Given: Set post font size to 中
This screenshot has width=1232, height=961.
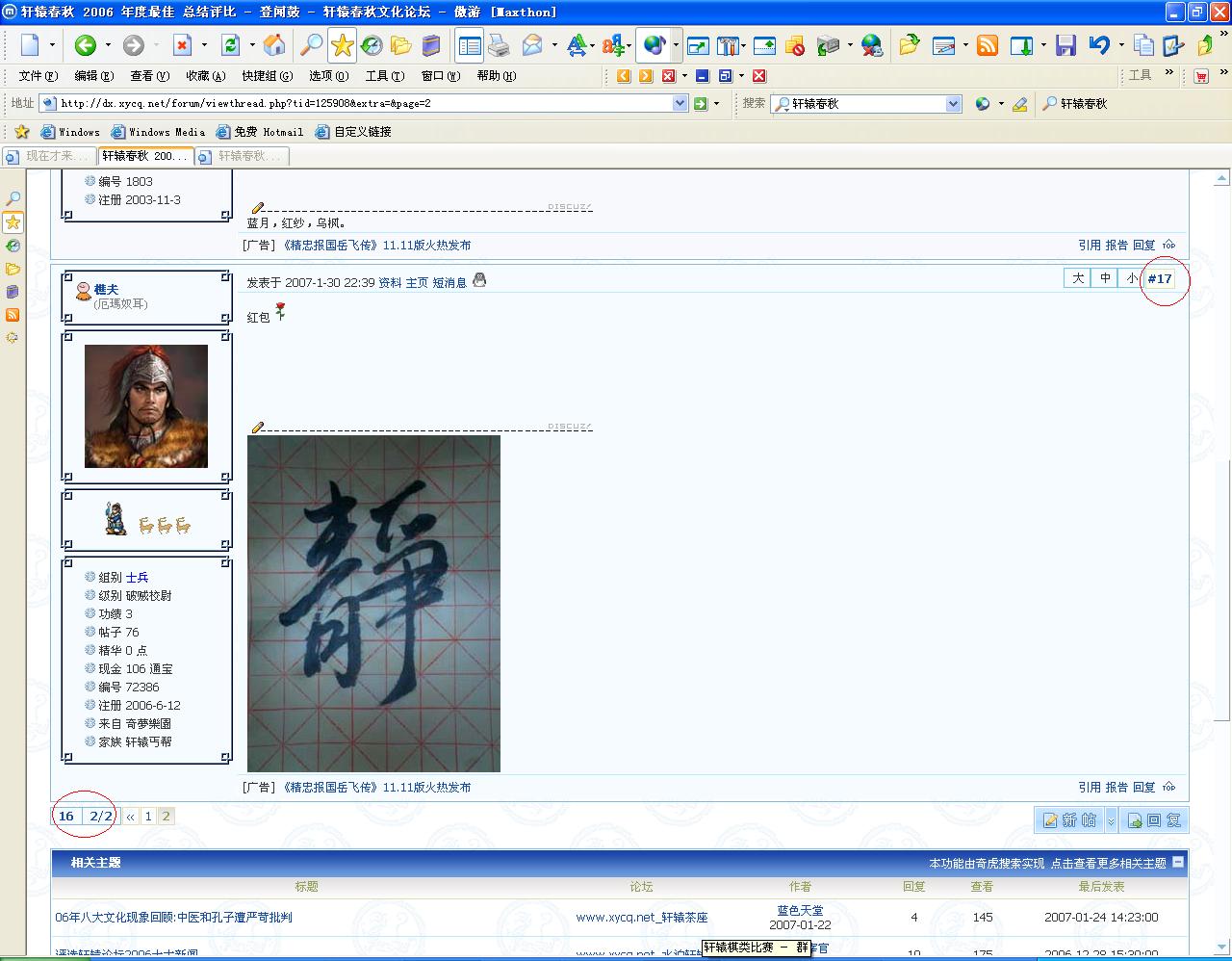Looking at the screenshot, I should pyautogui.click(x=1105, y=278).
